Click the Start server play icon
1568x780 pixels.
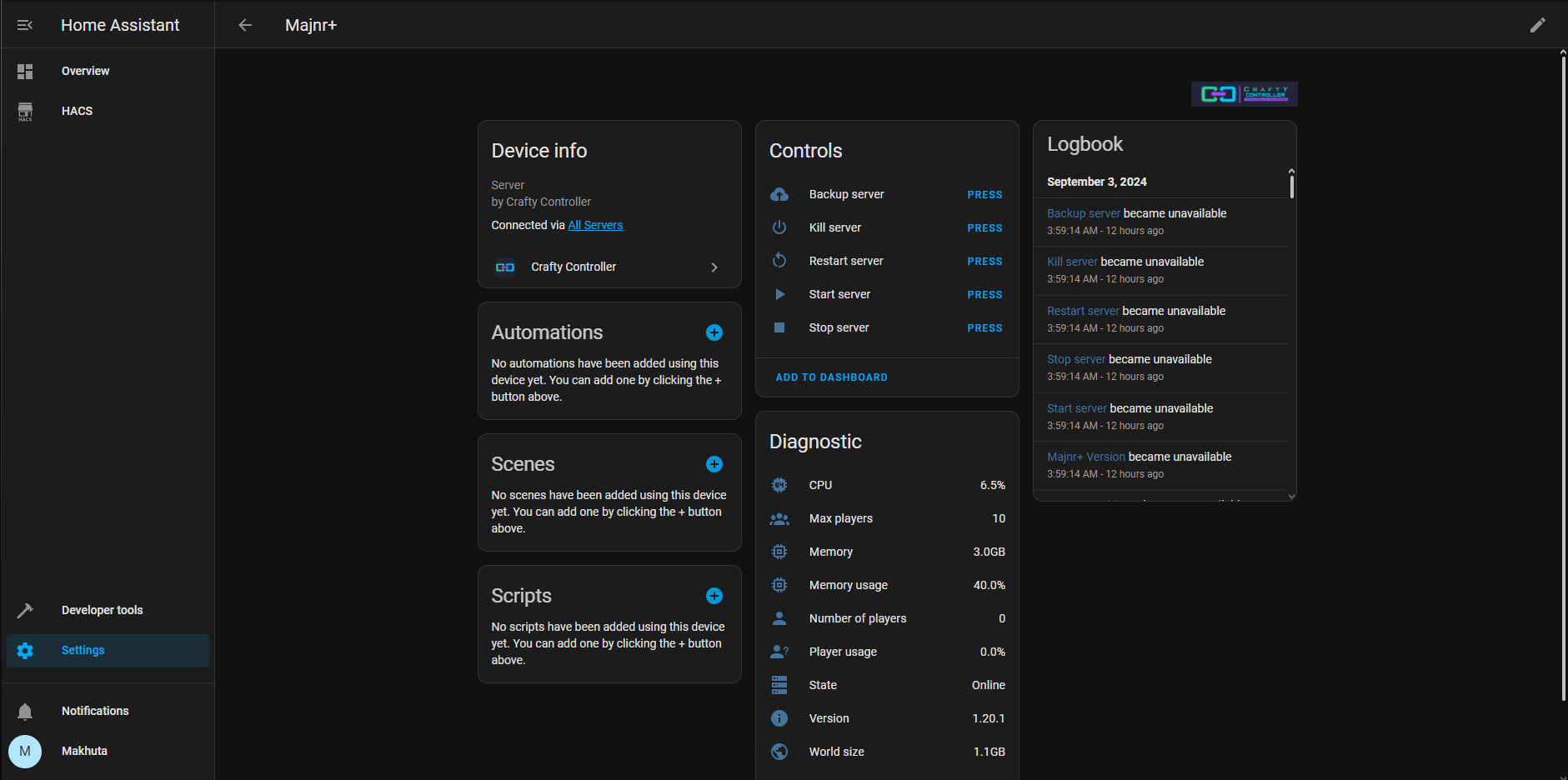(779, 294)
